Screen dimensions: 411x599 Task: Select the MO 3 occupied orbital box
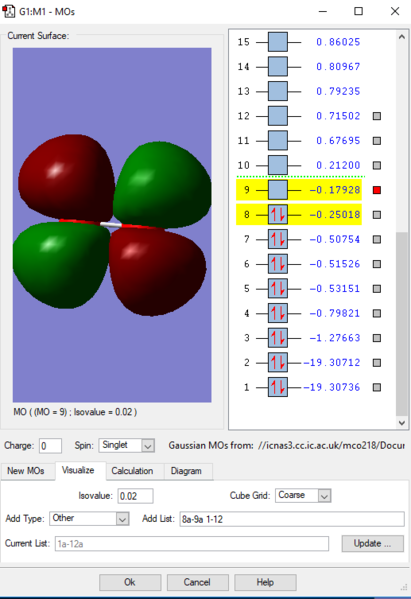point(278,338)
